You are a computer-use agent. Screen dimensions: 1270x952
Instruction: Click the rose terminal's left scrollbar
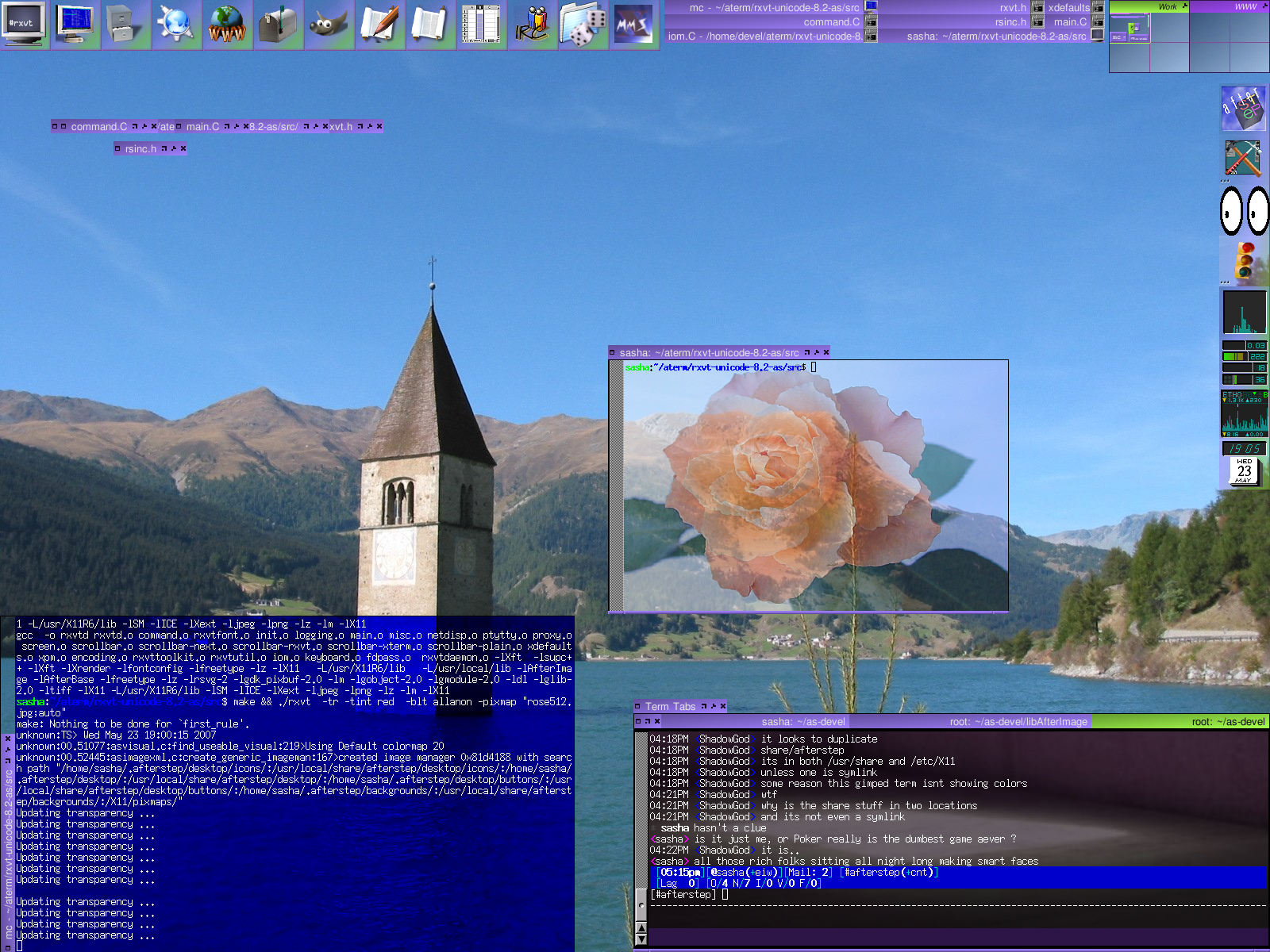pyautogui.click(x=616, y=486)
